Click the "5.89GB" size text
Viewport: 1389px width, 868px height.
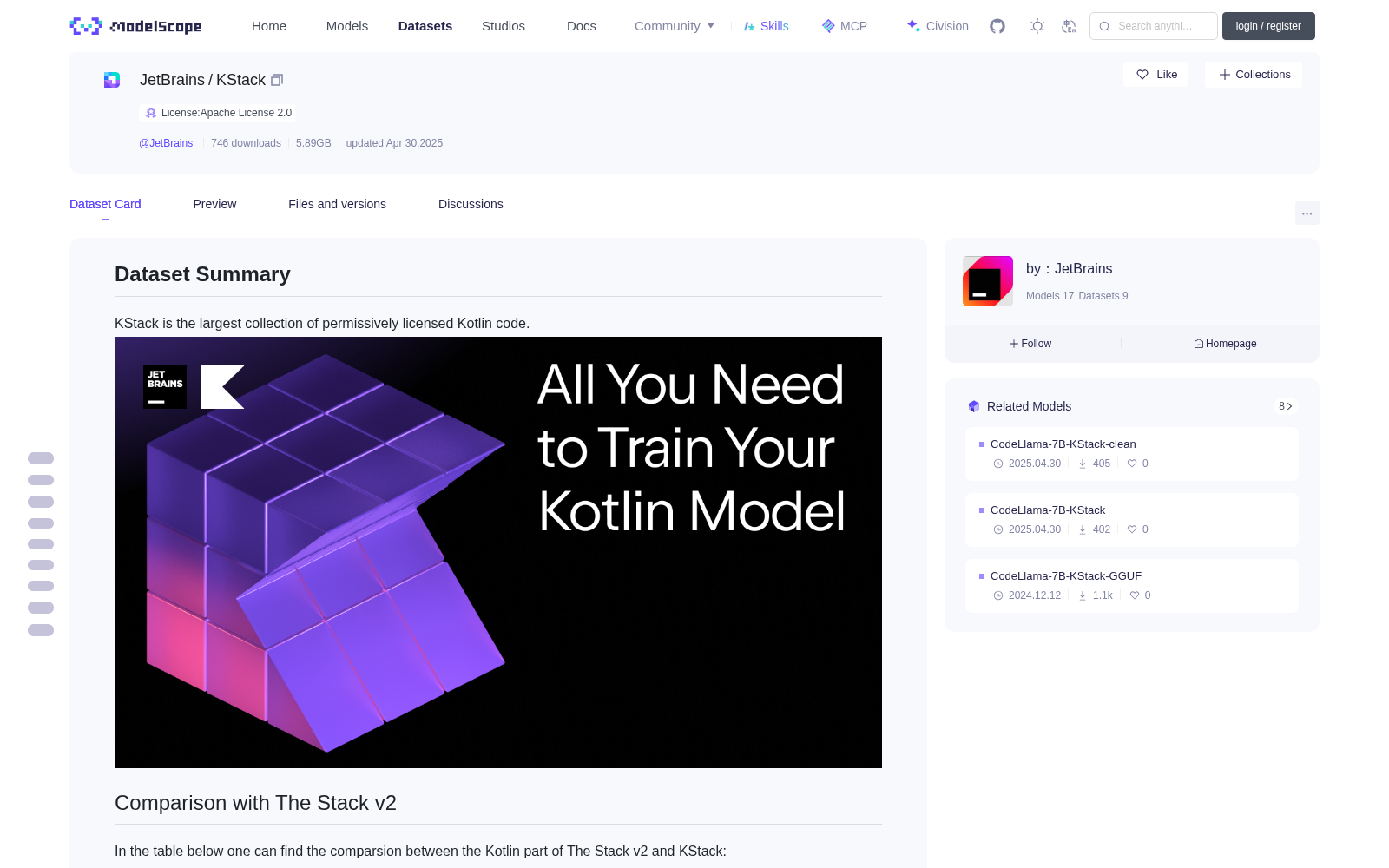pos(313,143)
